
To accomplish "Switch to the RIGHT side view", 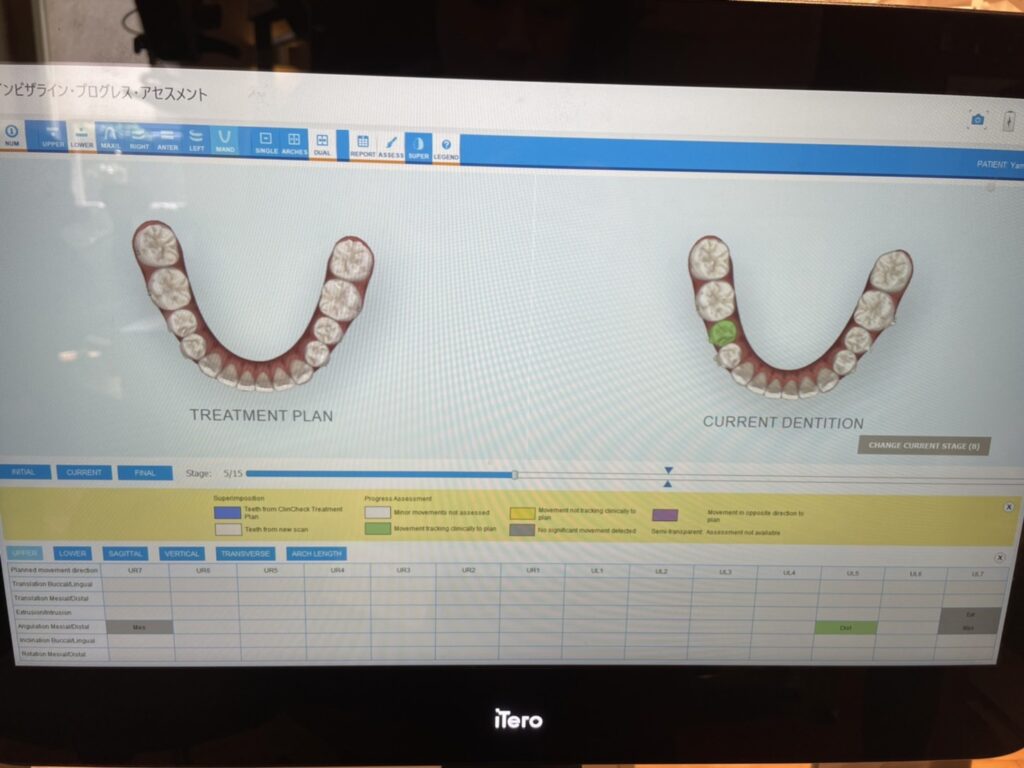I will pyautogui.click(x=139, y=138).
